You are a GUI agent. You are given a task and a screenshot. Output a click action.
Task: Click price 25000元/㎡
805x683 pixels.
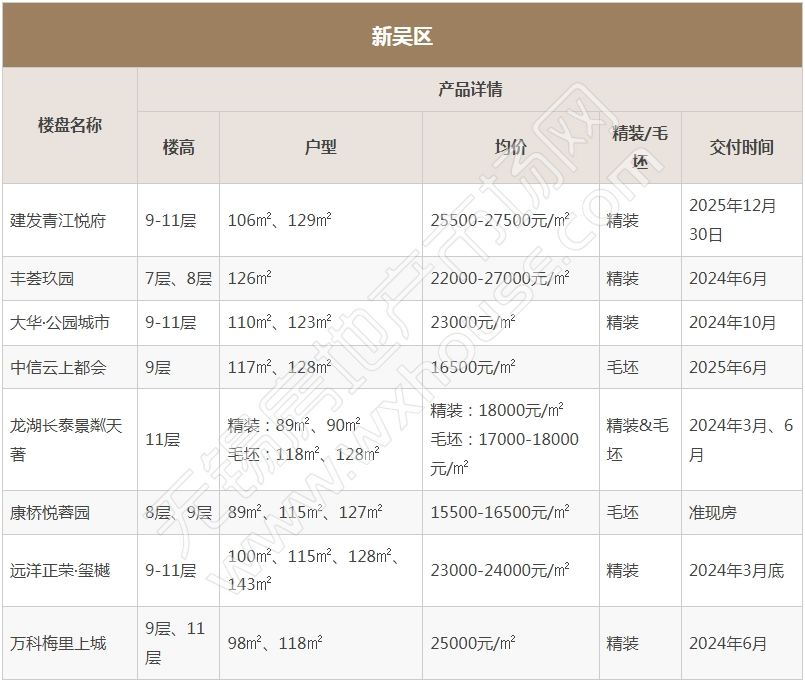(472, 643)
